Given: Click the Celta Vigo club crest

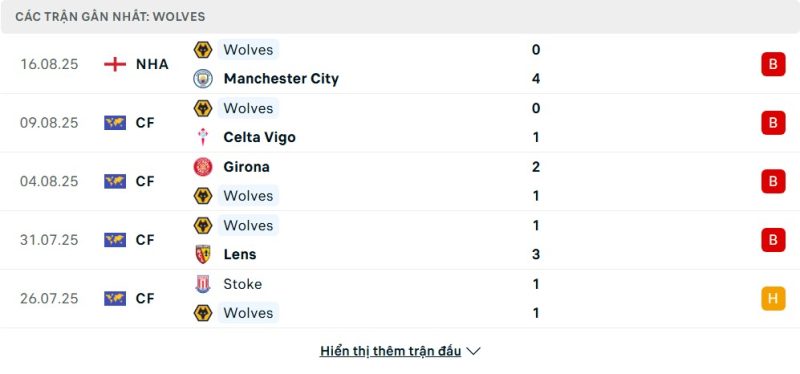Looking at the screenshot, I should tap(203, 137).
